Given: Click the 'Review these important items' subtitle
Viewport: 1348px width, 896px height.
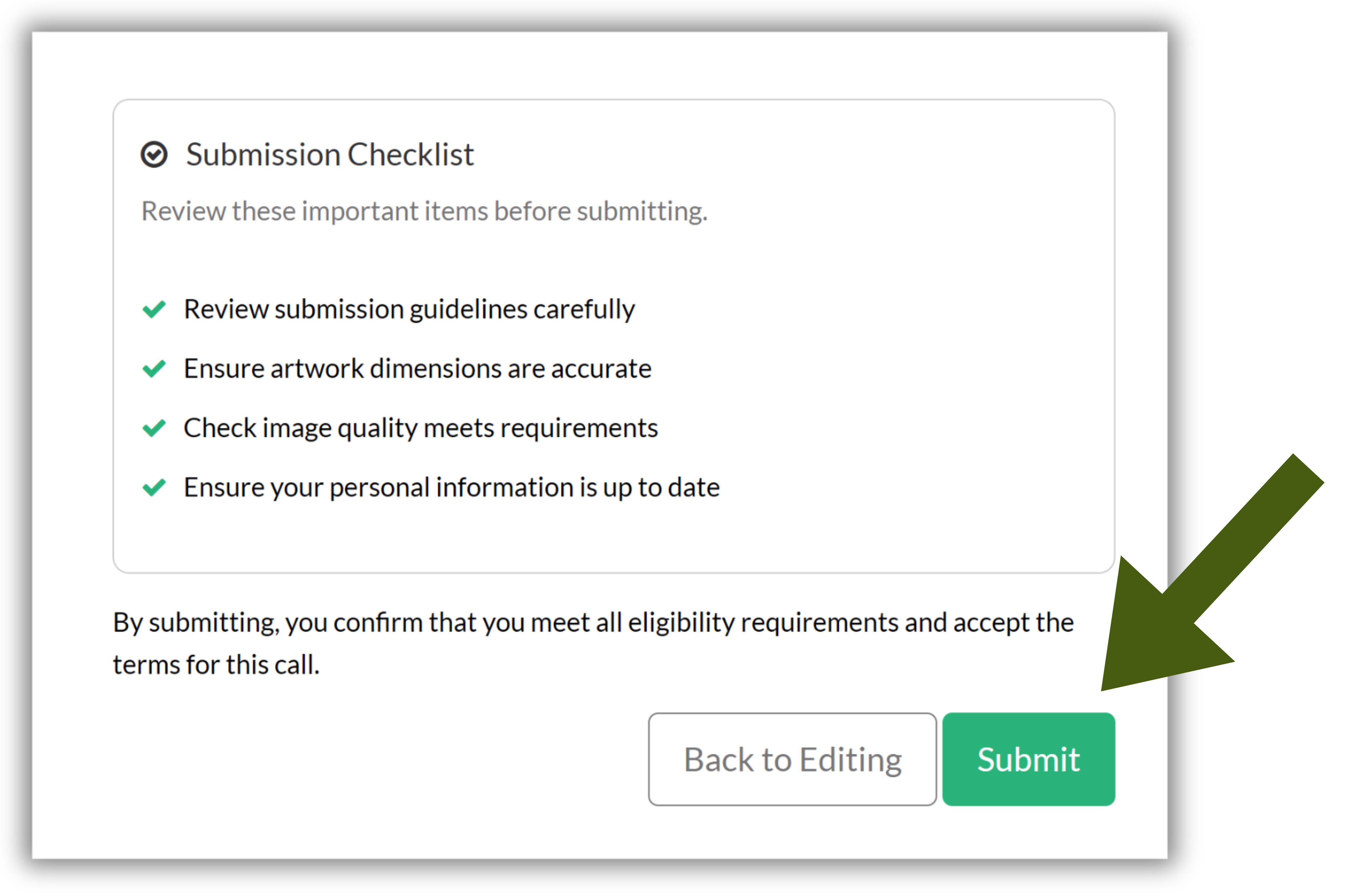Looking at the screenshot, I should click(x=424, y=212).
